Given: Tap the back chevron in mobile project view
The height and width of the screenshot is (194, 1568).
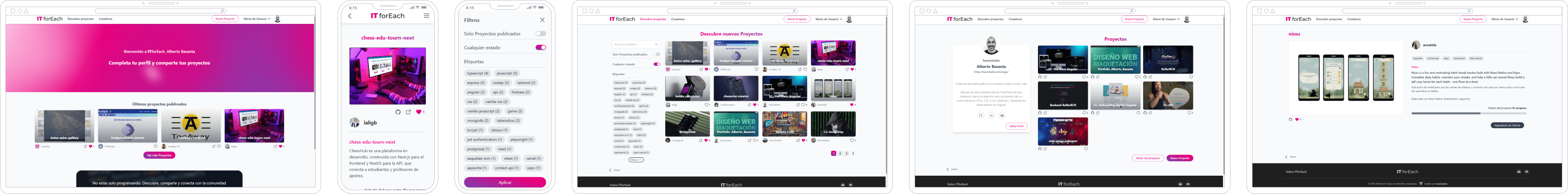Looking at the screenshot, I should tap(350, 16).
